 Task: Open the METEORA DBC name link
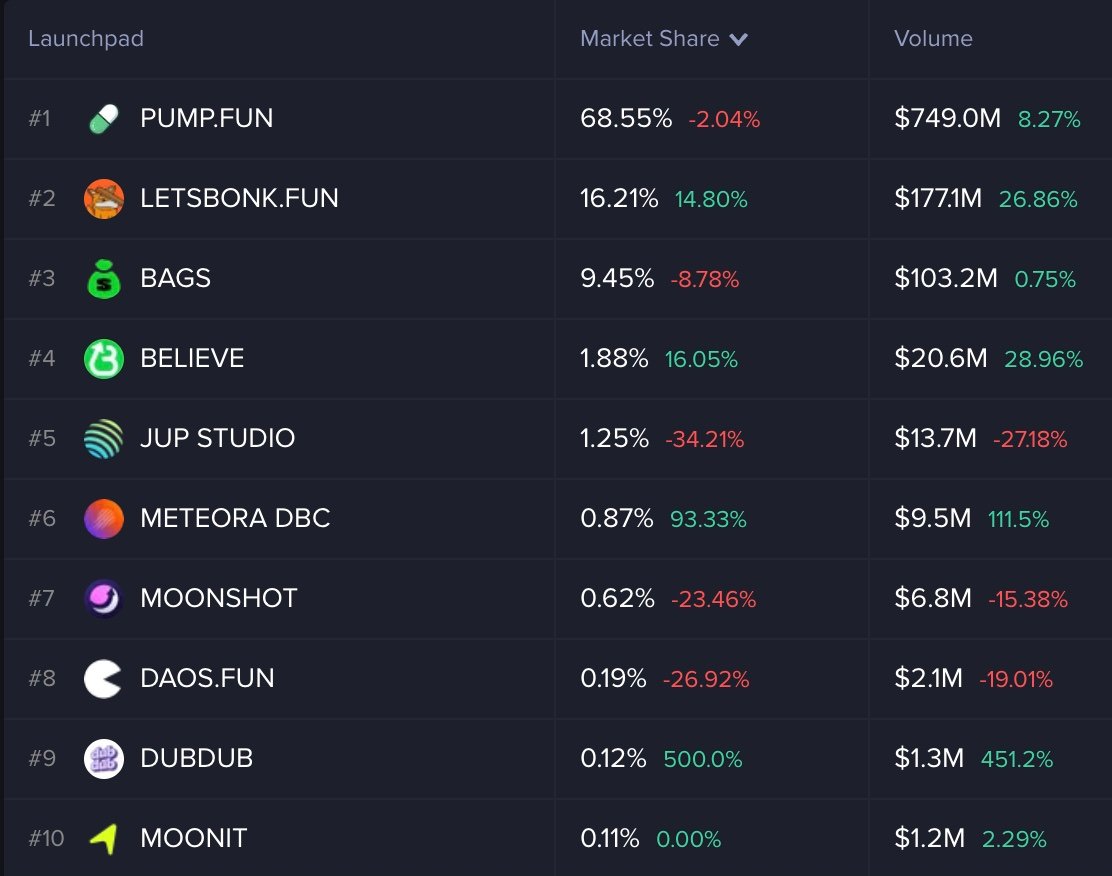pyautogui.click(x=236, y=518)
